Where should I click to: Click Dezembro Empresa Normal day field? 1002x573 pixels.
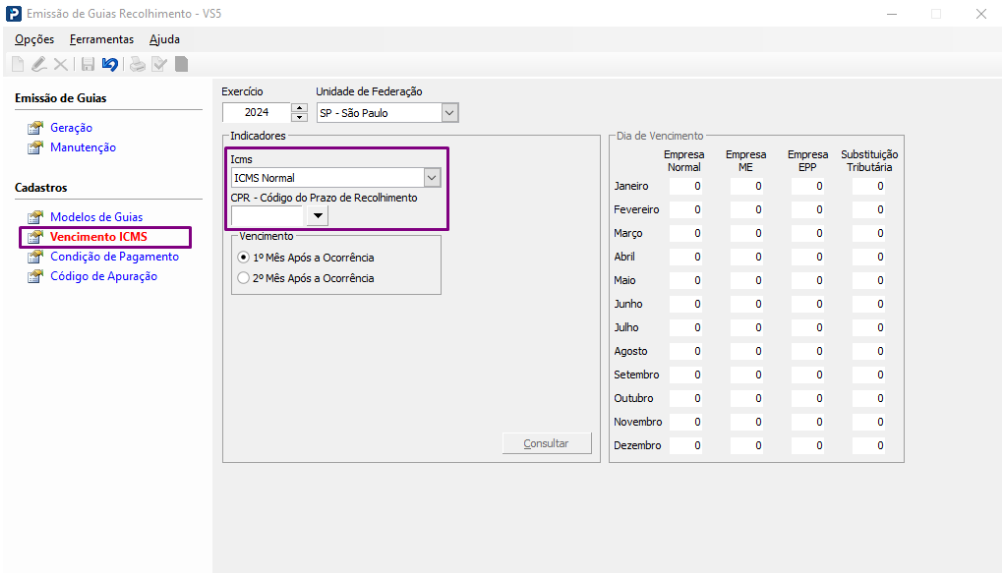click(686, 445)
